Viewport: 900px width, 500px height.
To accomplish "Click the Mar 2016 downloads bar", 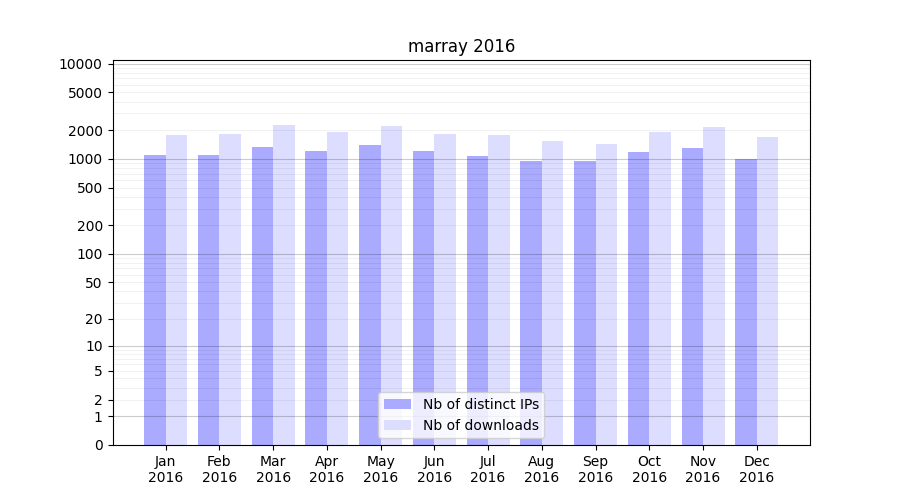I will click(284, 285).
